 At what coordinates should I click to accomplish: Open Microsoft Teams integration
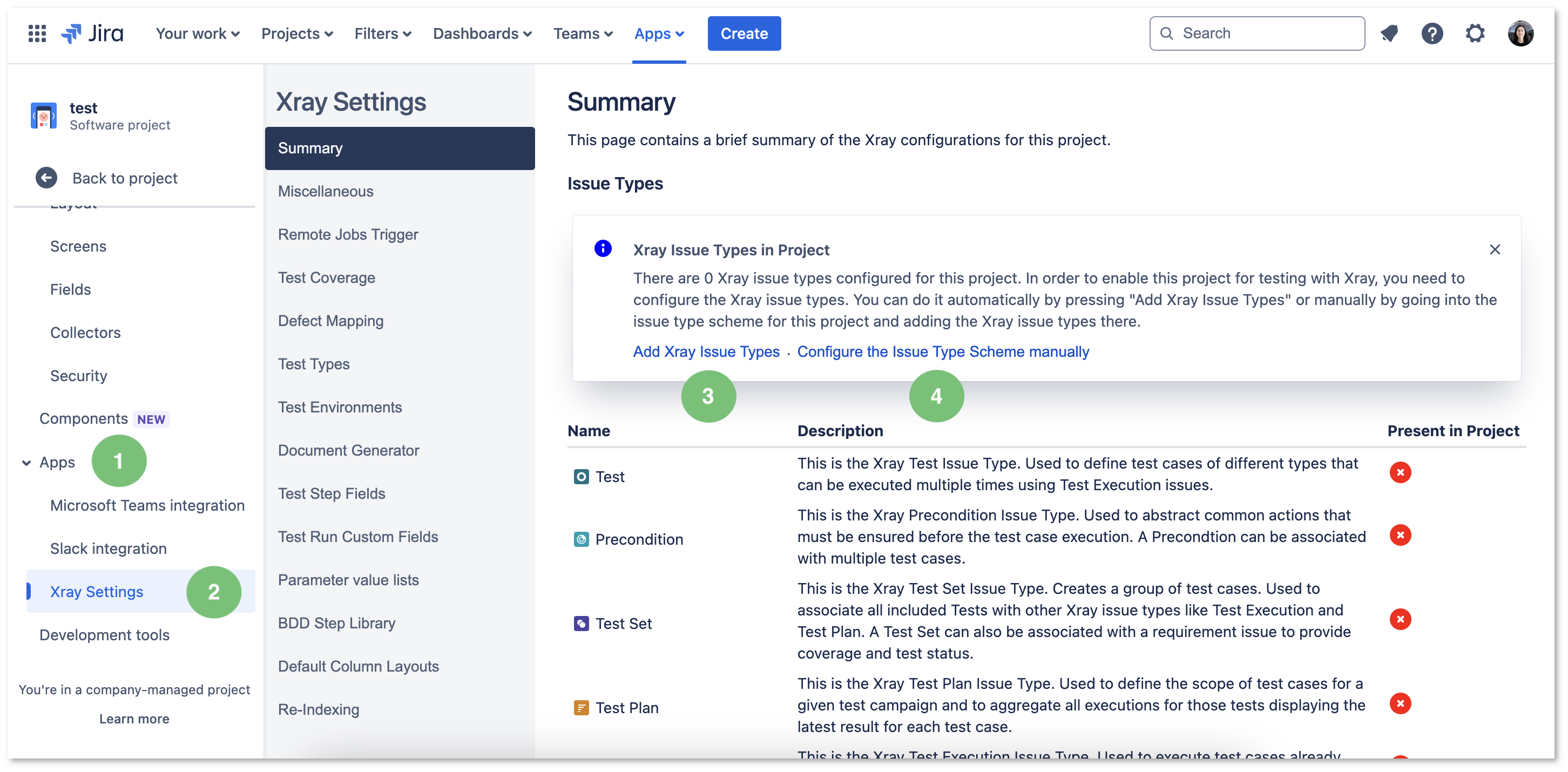point(147,505)
